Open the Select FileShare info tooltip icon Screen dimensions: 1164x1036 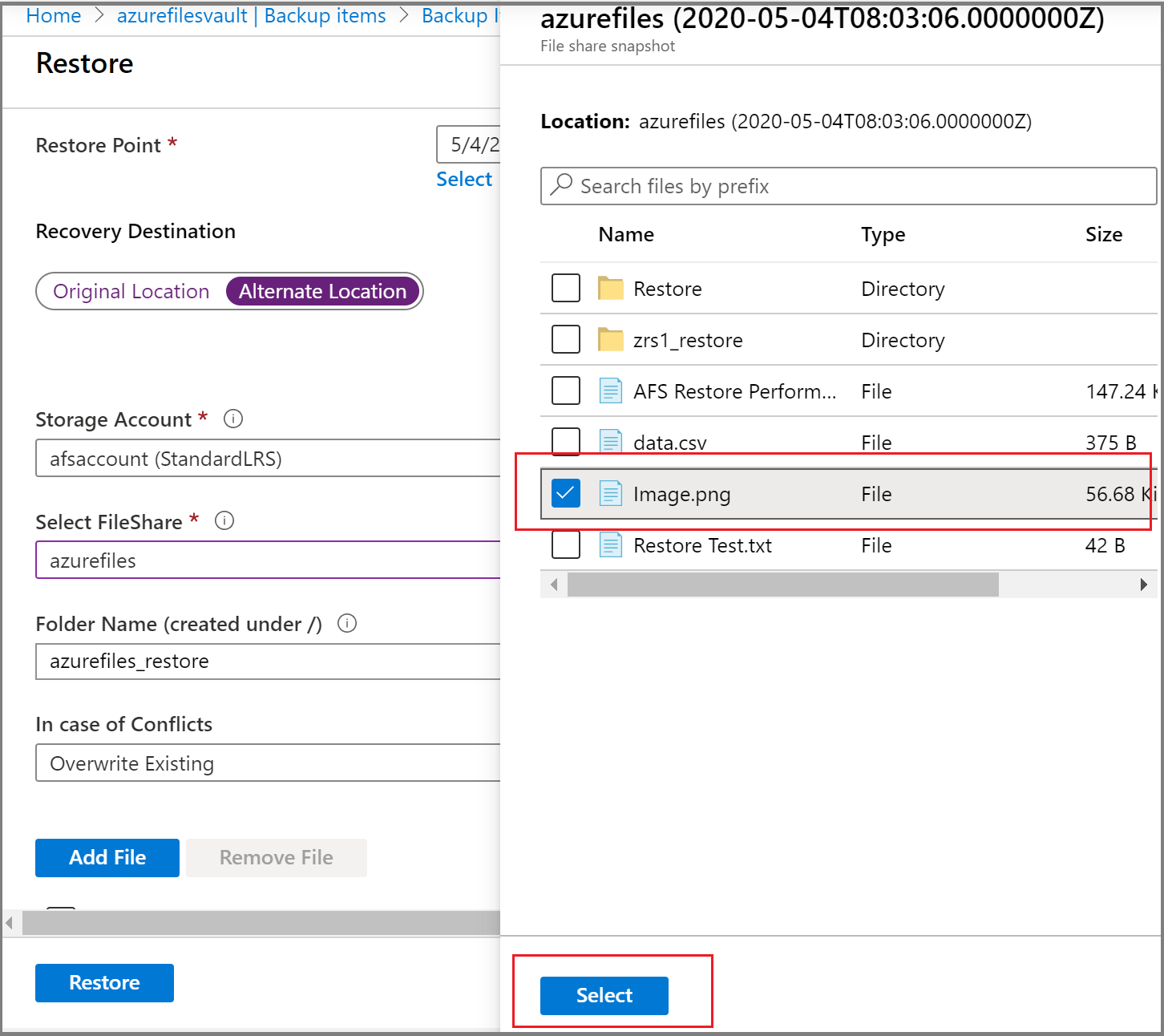point(224,521)
